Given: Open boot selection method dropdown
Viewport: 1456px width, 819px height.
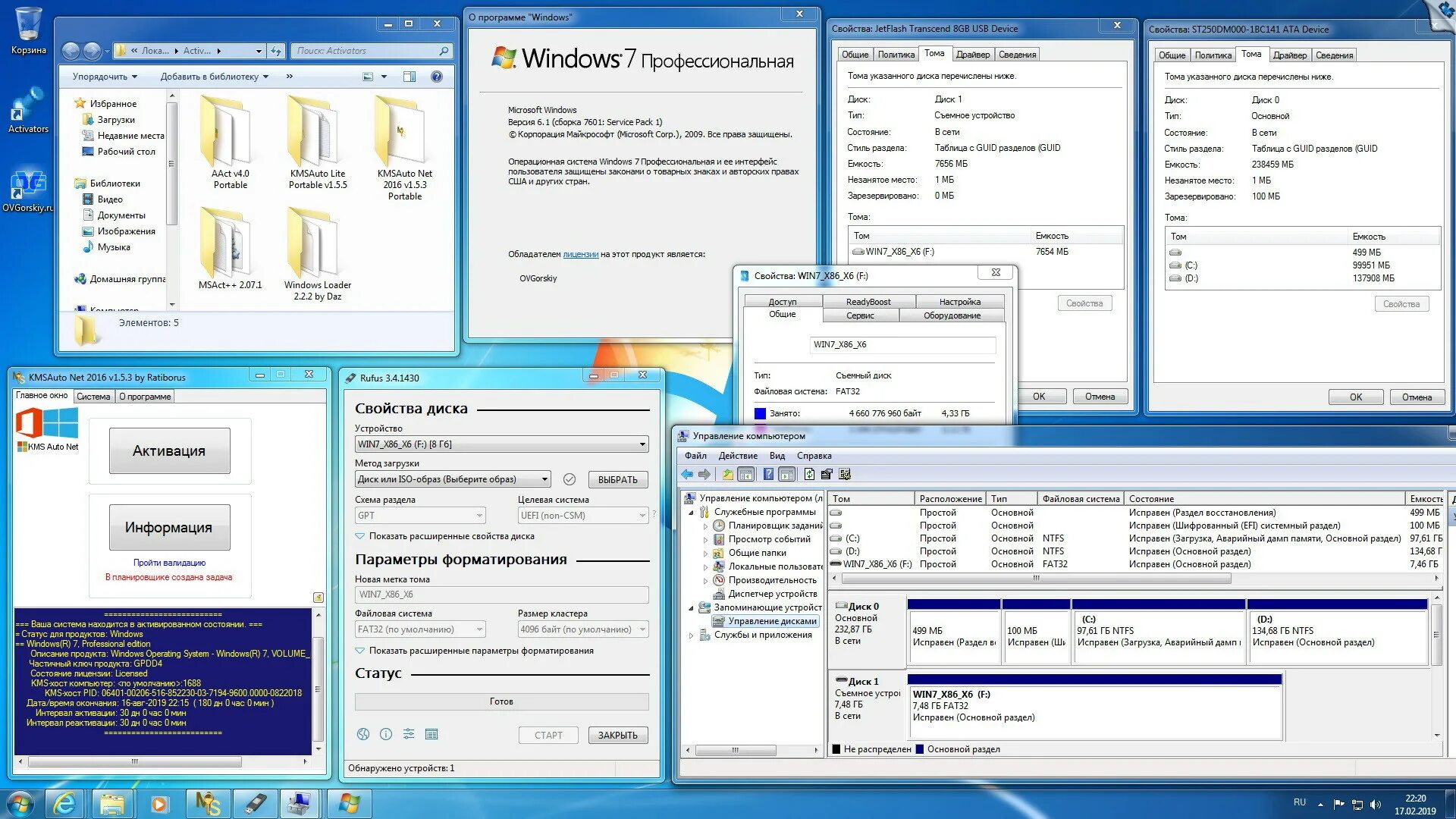Looking at the screenshot, I should (x=453, y=479).
